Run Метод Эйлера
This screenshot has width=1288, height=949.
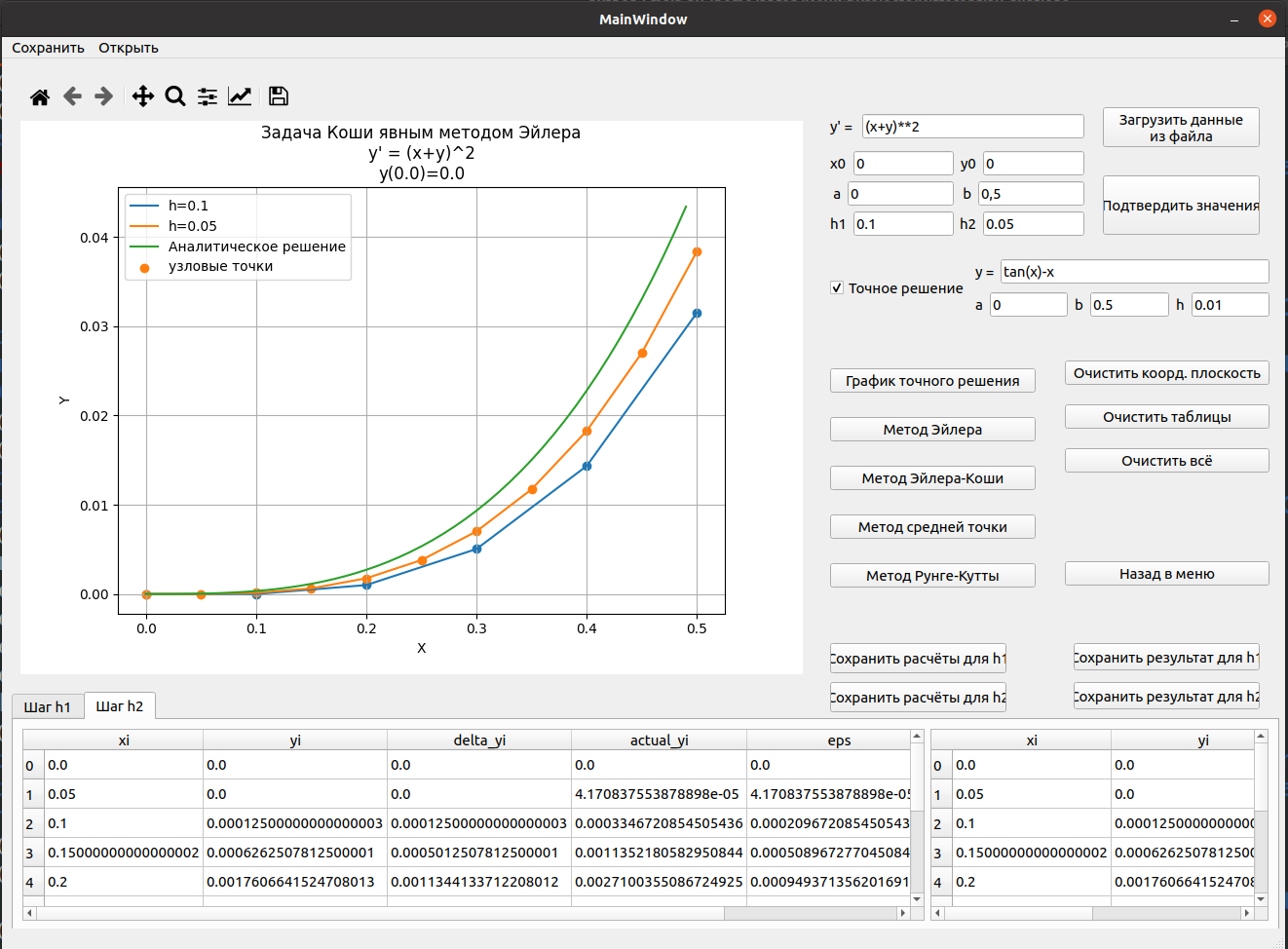pyautogui.click(x=932, y=430)
